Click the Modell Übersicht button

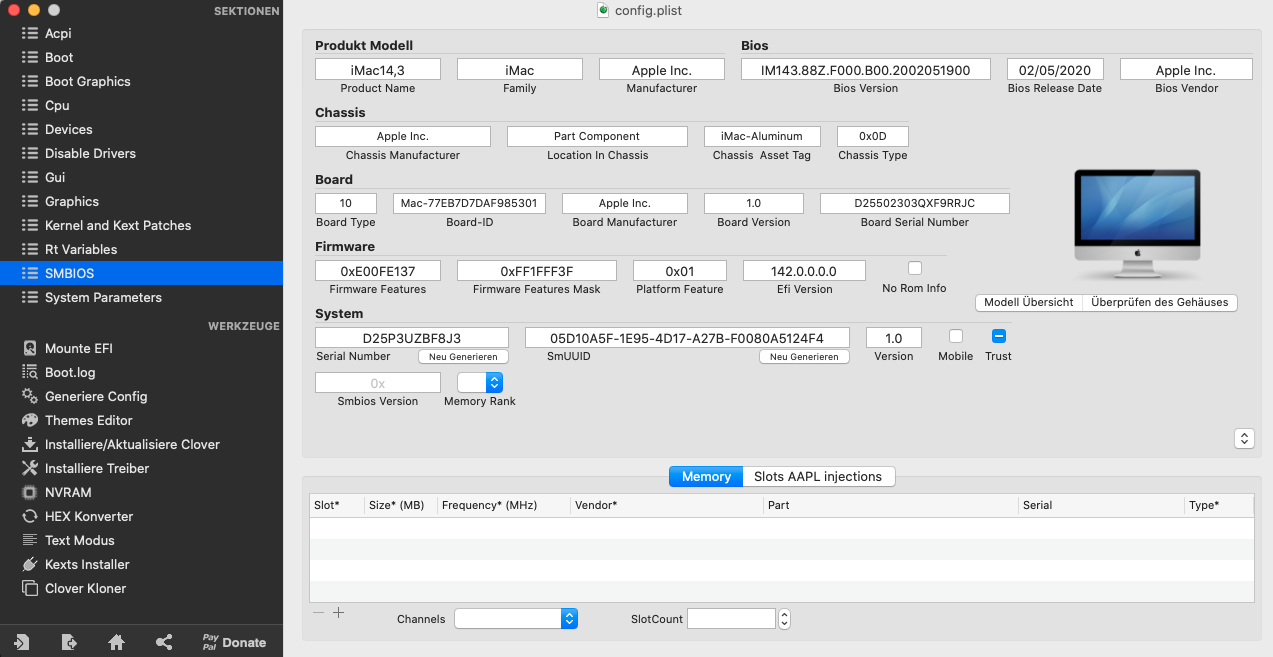click(1028, 302)
